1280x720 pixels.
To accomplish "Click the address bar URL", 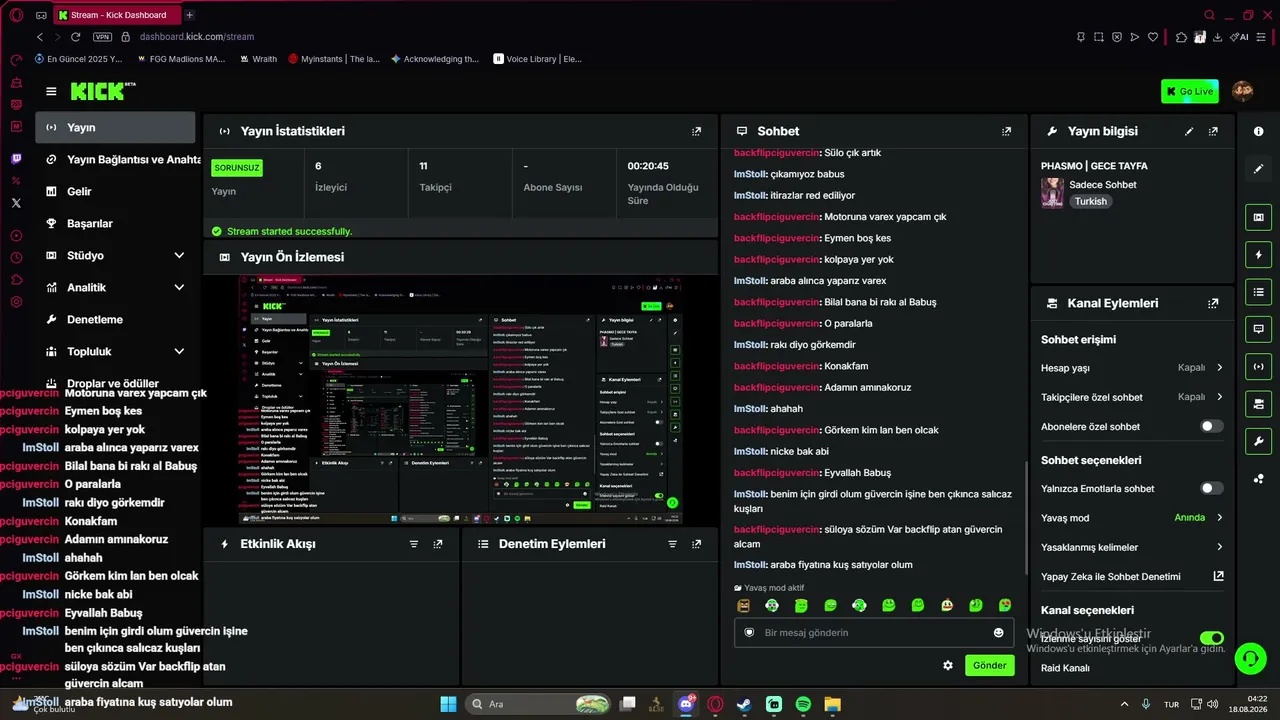I will point(197,37).
